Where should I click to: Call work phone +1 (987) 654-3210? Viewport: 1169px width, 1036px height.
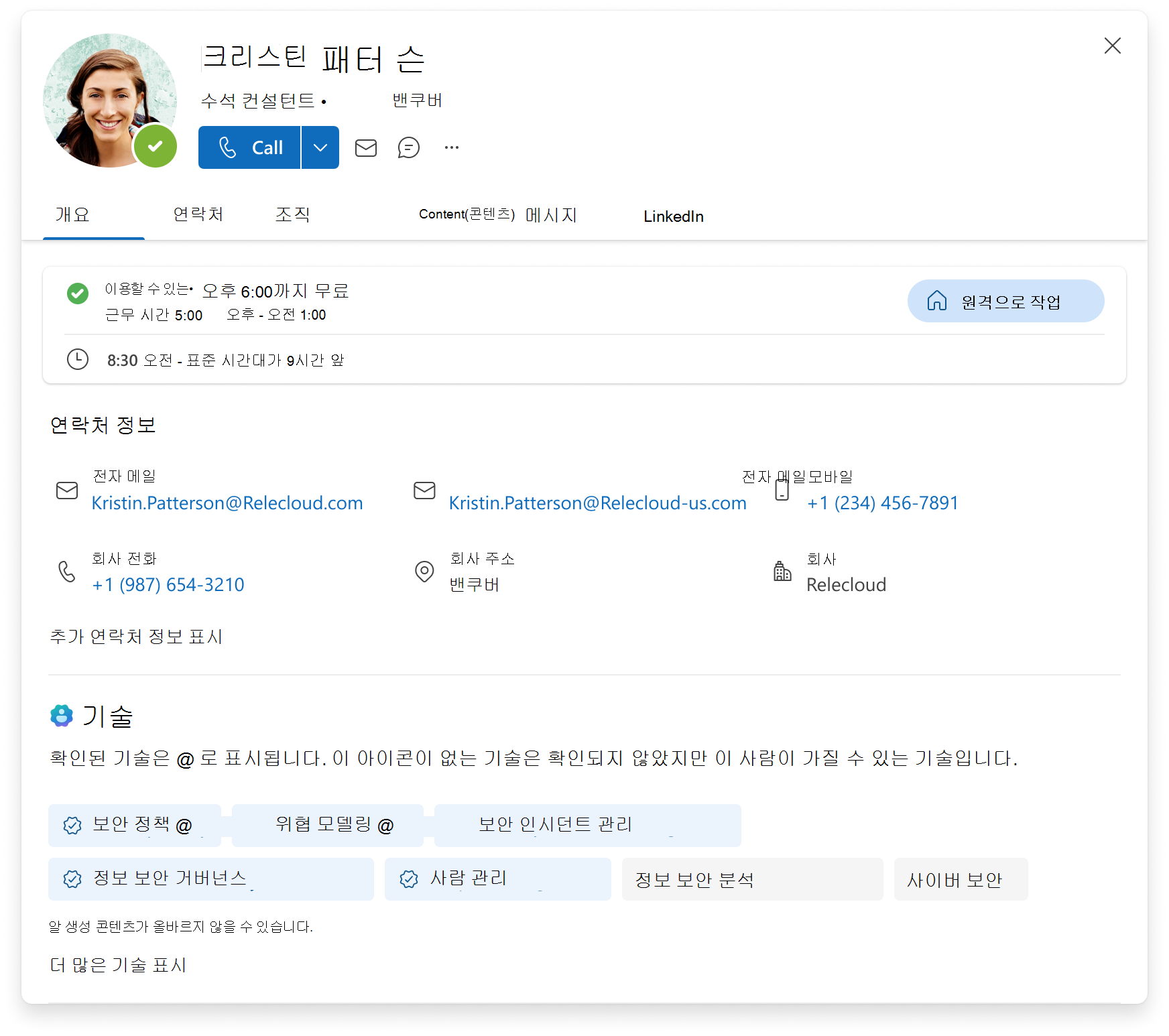(168, 585)
